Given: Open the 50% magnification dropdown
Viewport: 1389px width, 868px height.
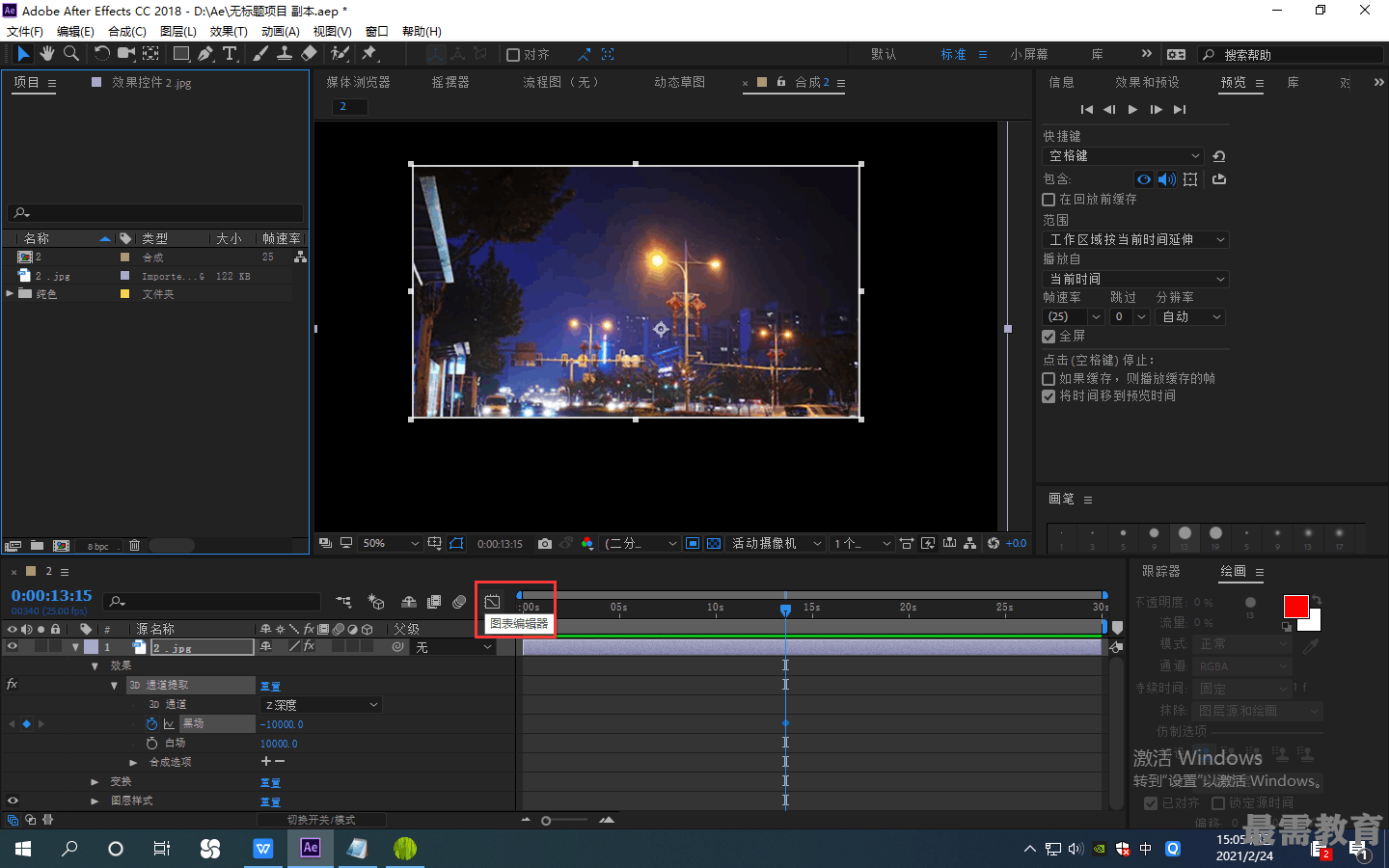Looking at the screenshot, I should click(x=390, y=544).
